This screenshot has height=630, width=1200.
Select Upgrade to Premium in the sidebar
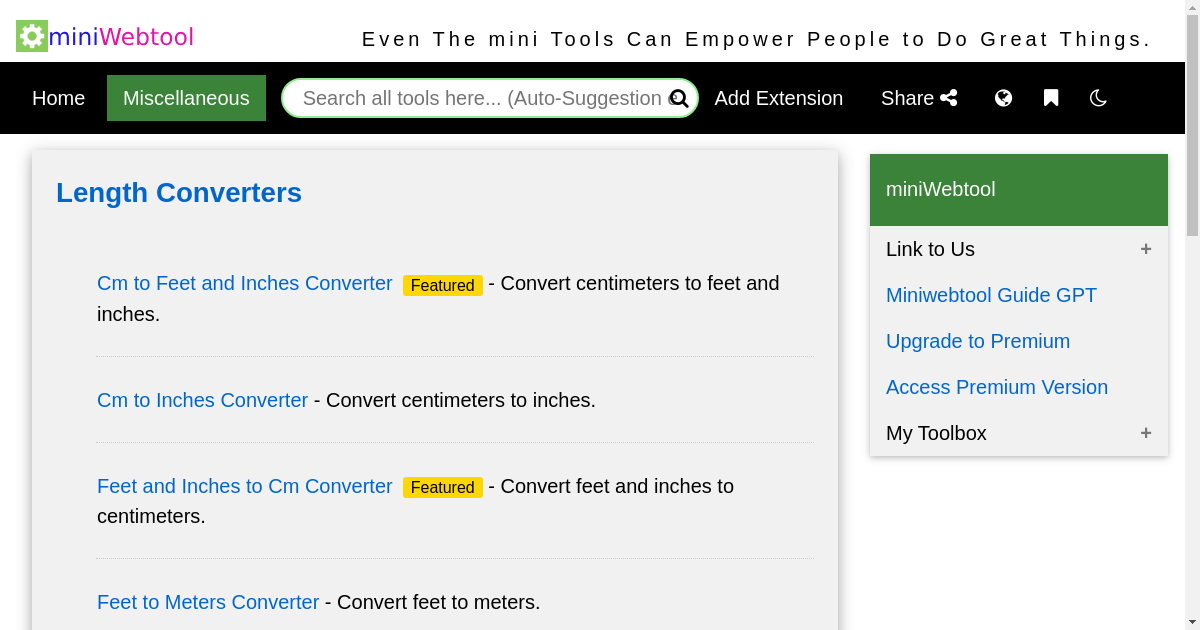click(x=978, y=341)
